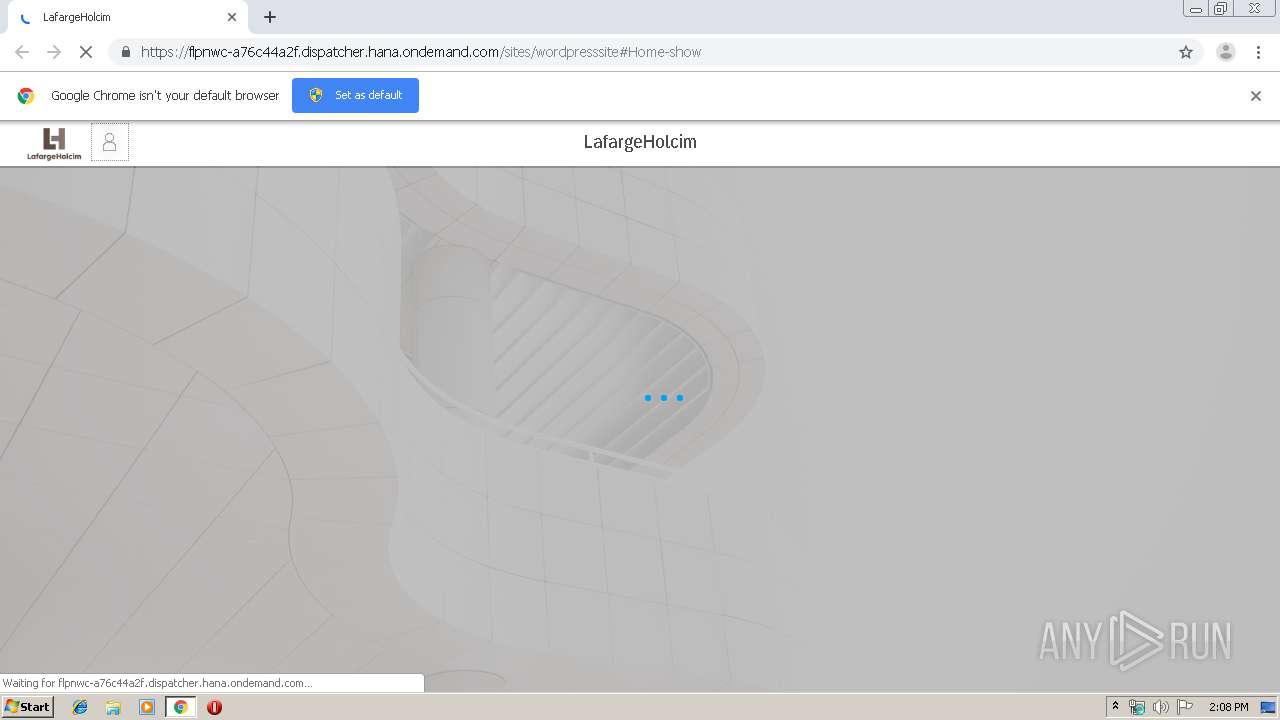This screenshot has height=720, width=1280.
Task: Click the LafargeHolcim page title text
Action: click(640, 142)
